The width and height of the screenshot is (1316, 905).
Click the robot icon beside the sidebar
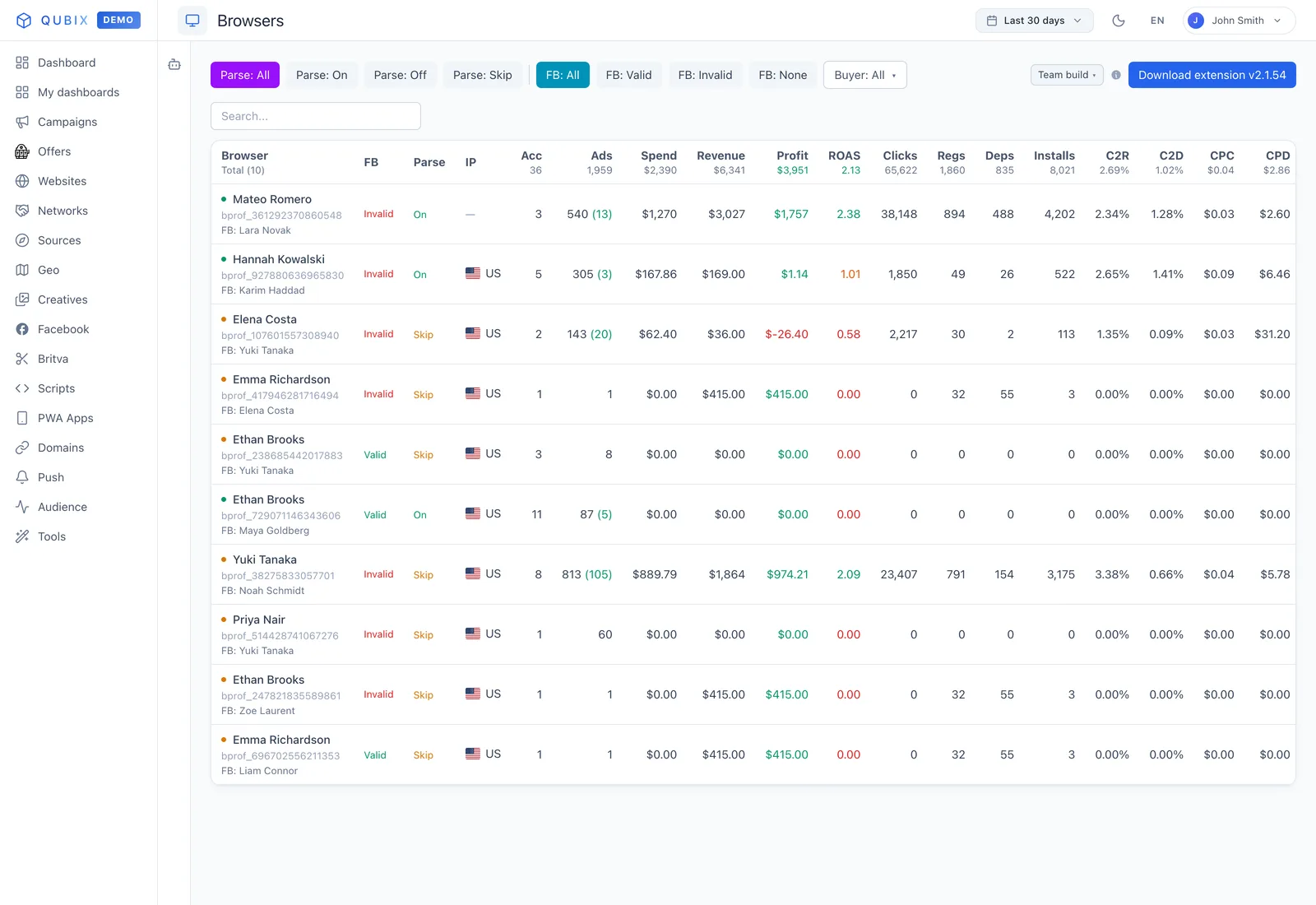pyautogui.click(x=174, y=64)
